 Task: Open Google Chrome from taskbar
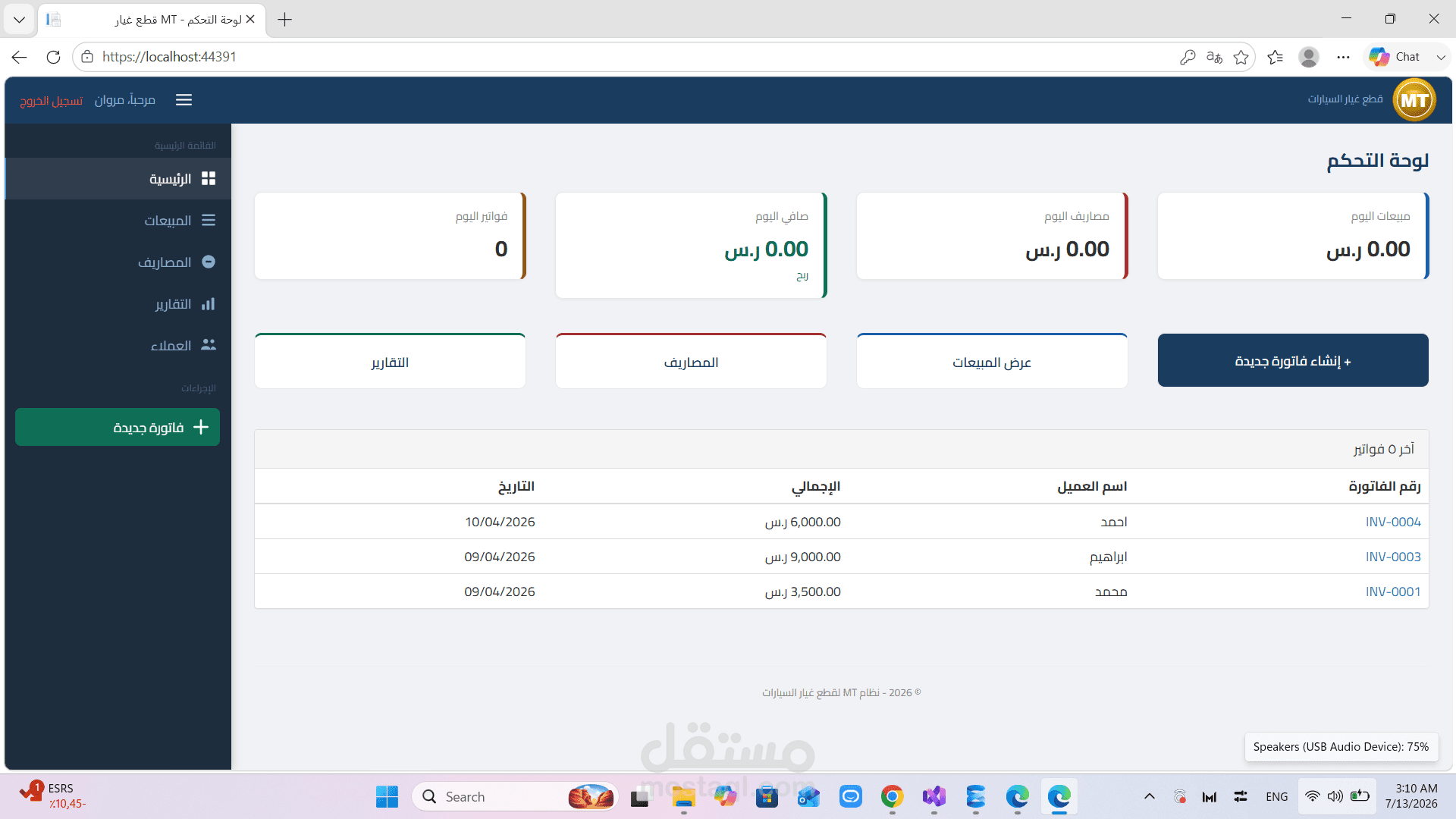892,797
